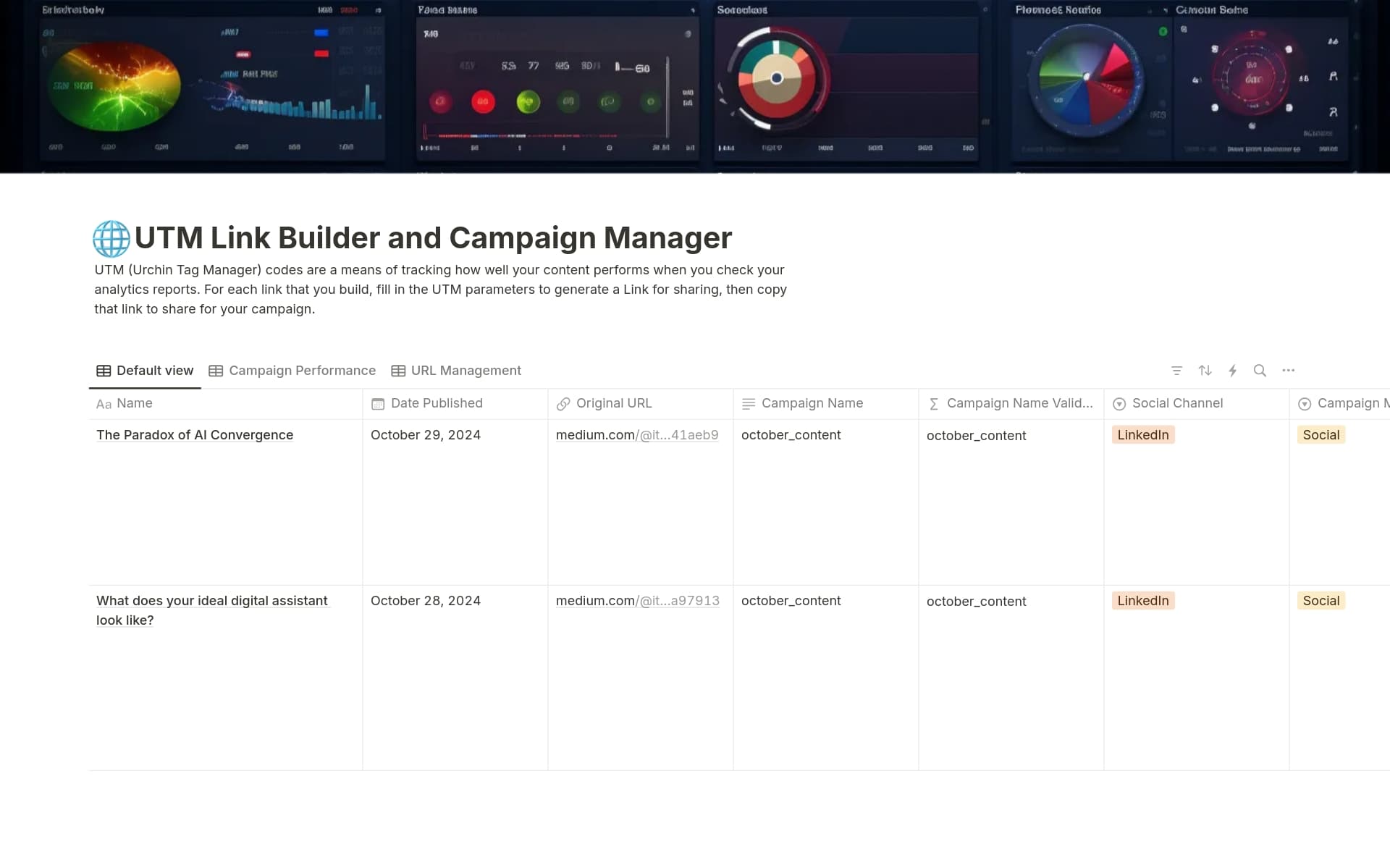
Task: Open the Campaign Name column header menu
Action: coord(812,403)
